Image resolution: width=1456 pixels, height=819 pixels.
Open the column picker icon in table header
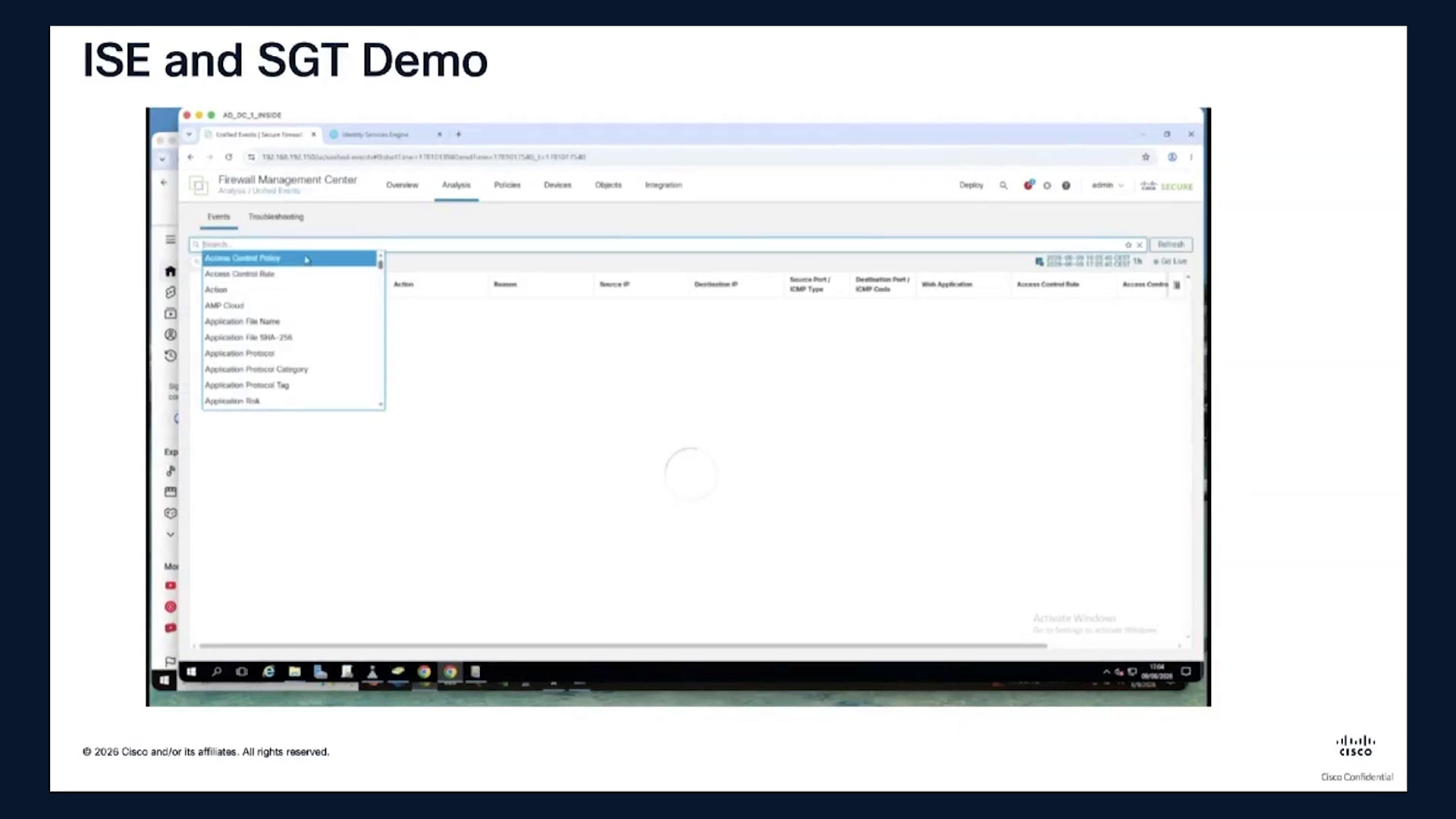pos(1177,285)
